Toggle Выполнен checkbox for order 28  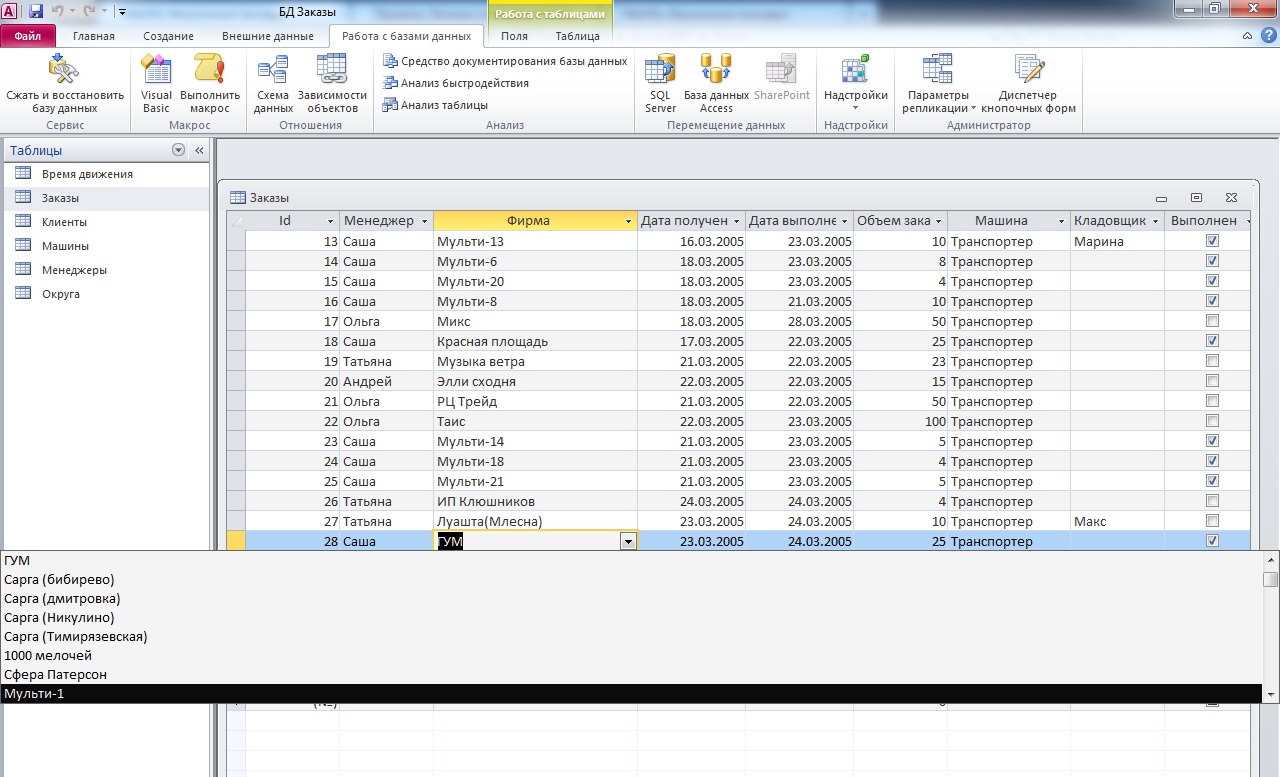(1213, 541)
